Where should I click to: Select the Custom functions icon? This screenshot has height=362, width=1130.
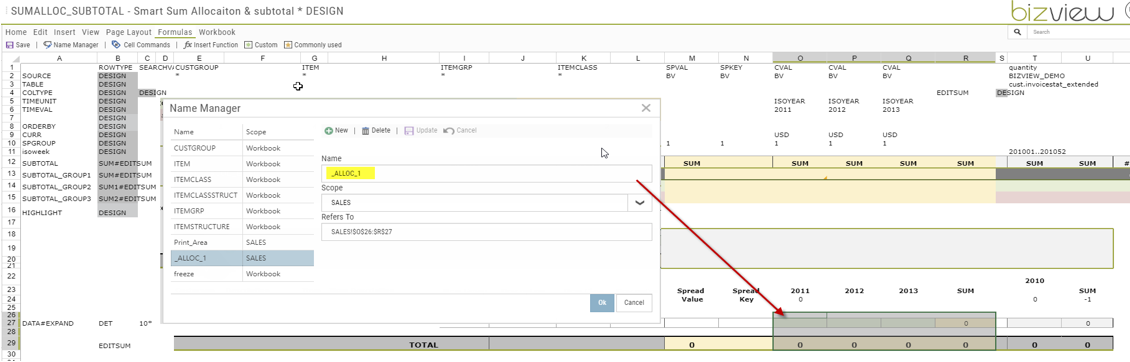click(248, 45)
